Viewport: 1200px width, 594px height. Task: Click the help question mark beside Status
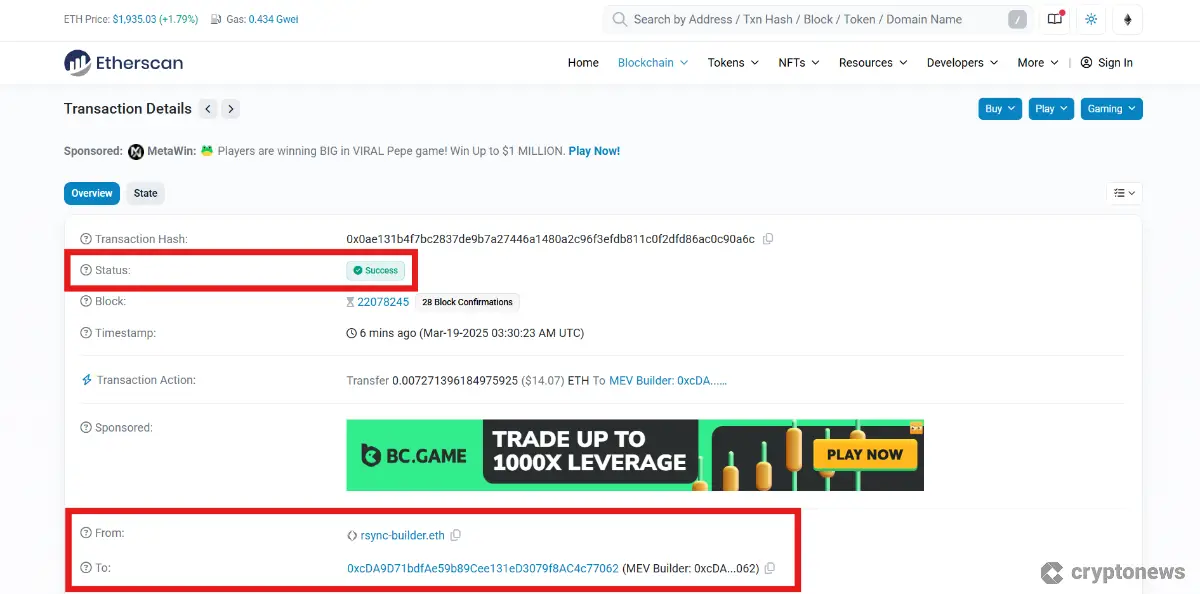click(84, 270)
